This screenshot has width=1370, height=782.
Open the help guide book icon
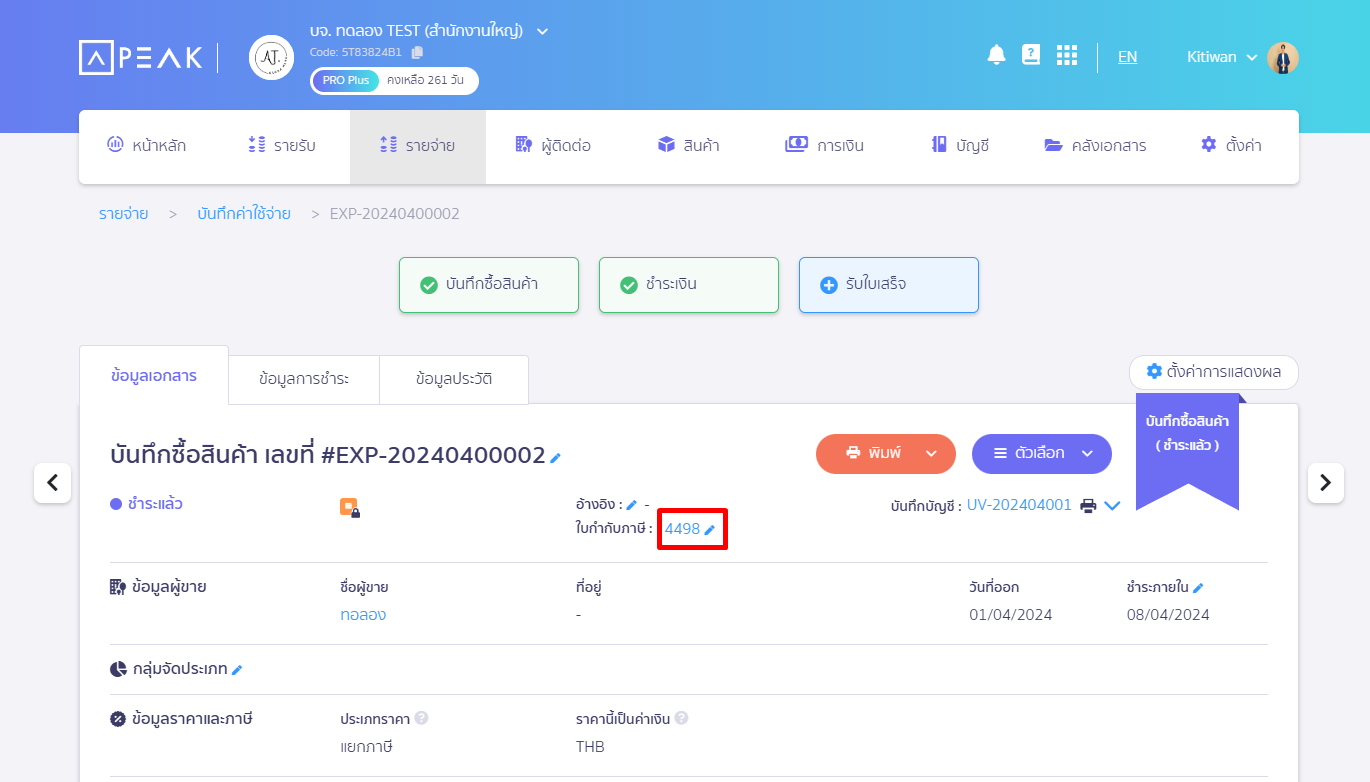pos(1031,55)
